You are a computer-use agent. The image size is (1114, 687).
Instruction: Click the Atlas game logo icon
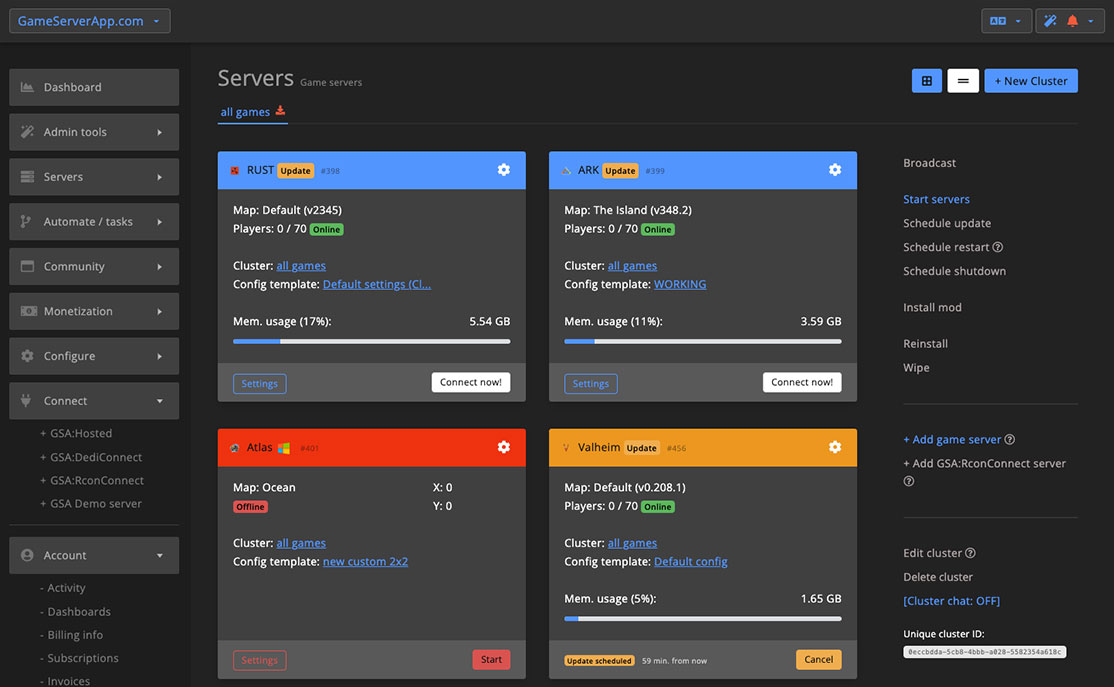(234, 448)
